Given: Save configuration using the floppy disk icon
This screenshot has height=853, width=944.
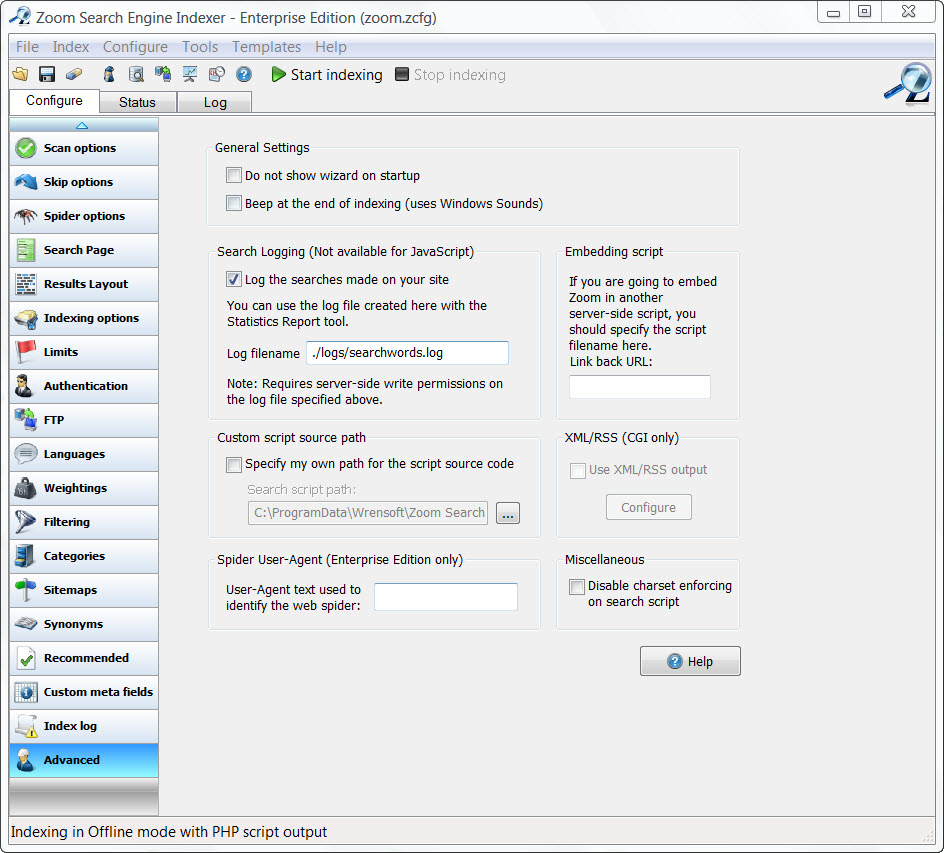Looking at the screenshot, I should [47, 74].
